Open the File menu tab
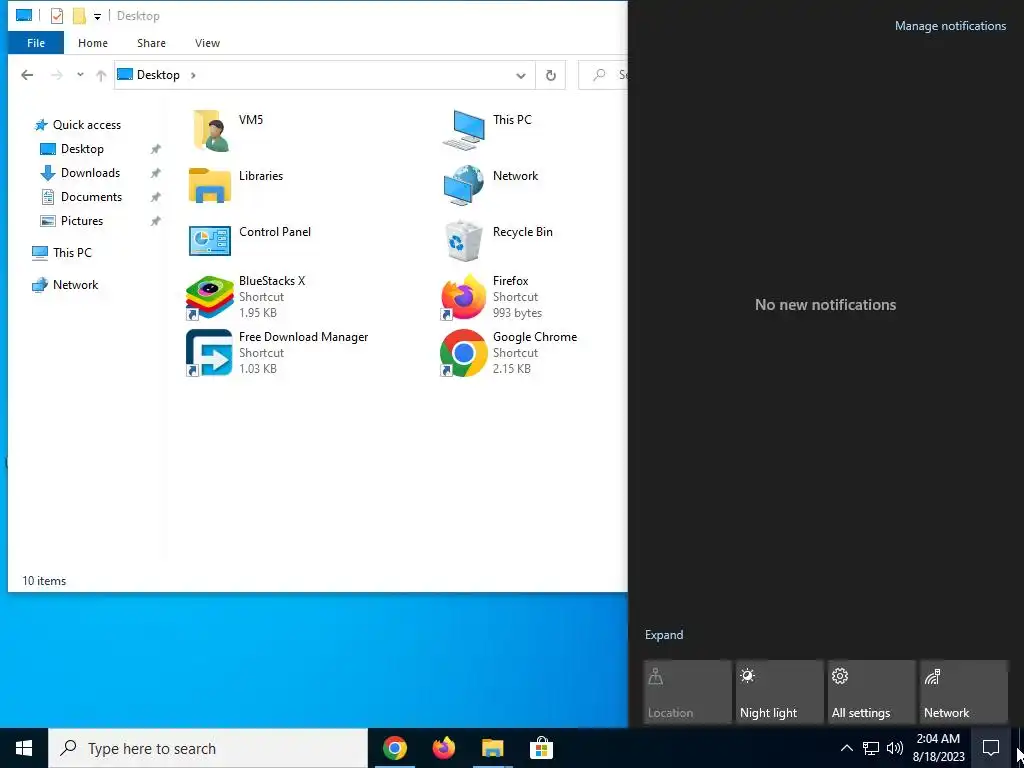The width and height of the screenshot is (1024, 768). point(36,43)
